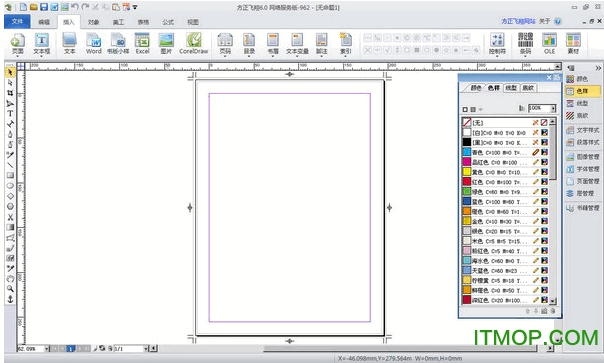This screenshot has height=363, width=604.
Task: Open the 素材 materials library
Action: (573, 43)
